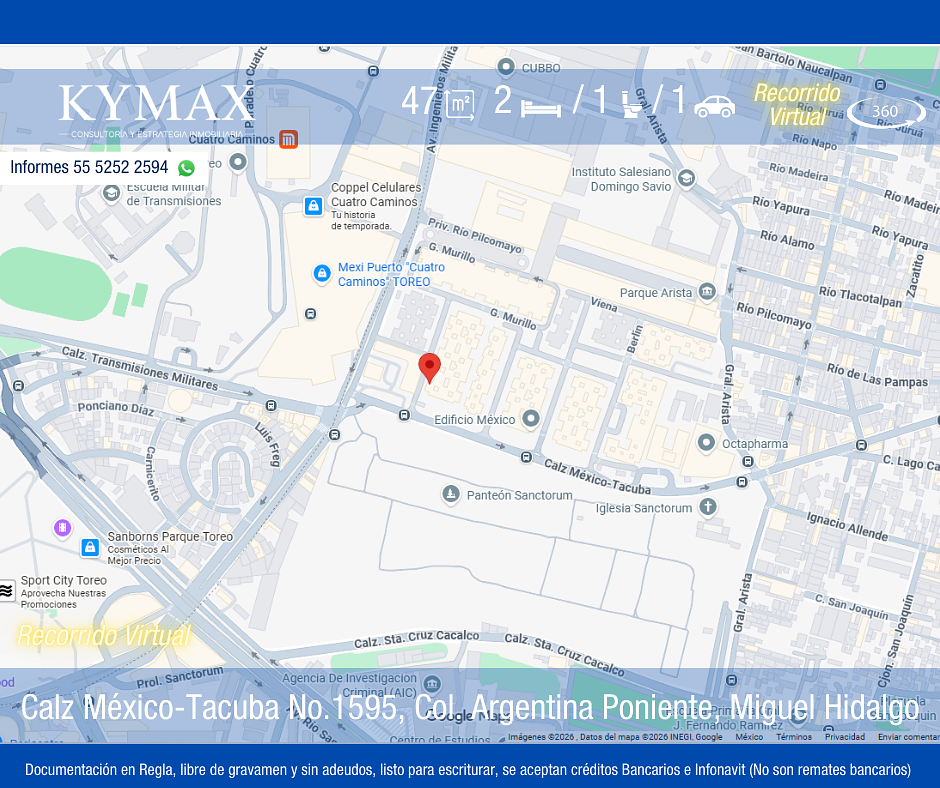This screenshot has width=940, height=788.
Task: Open the WhatsApp icon beside Informes
Action: tap(186, 168)
